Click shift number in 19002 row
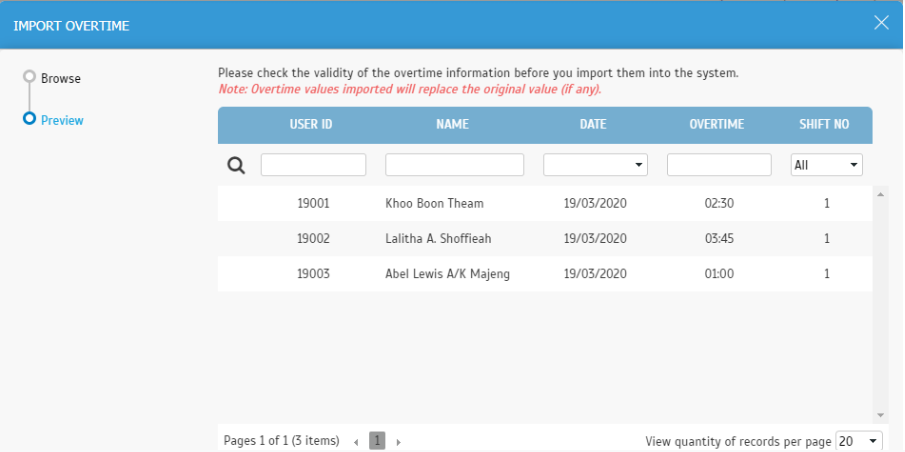The height and width of the screenshot is (452, 905). click(827, 238)
